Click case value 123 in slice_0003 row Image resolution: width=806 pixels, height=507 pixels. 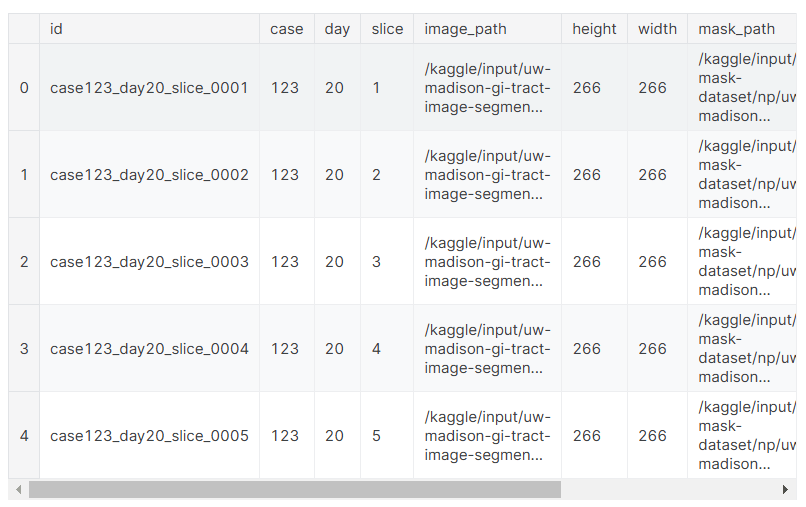(285, 262)
